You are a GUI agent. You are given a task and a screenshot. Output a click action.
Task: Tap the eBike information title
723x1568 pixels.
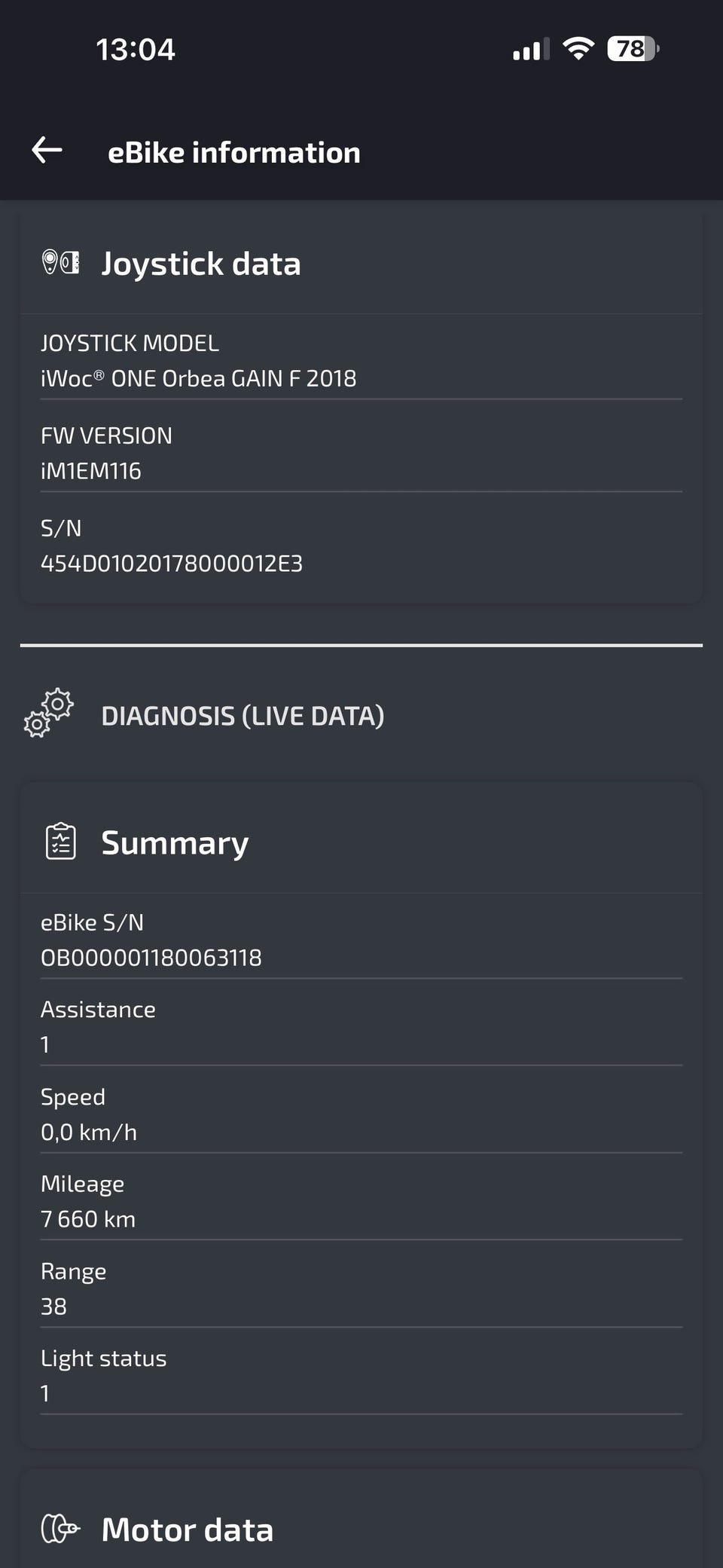[x=234, y=152]
